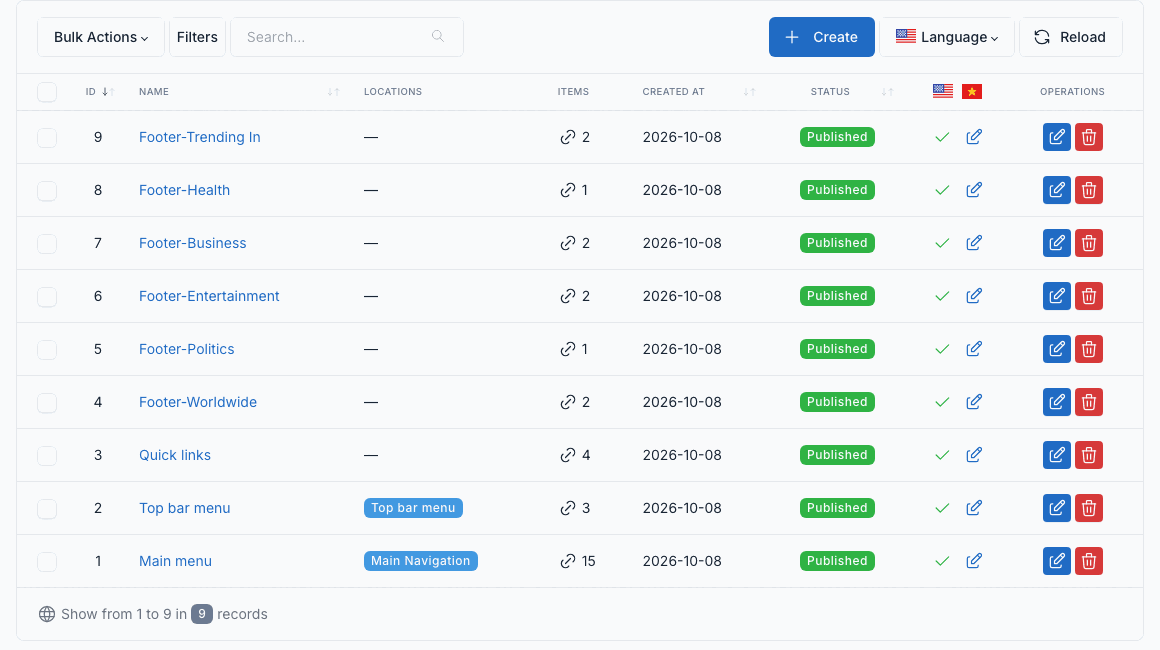Create a new menu
The height and width of the screenshot is (650, 1160).
click(x=822, y=37)
